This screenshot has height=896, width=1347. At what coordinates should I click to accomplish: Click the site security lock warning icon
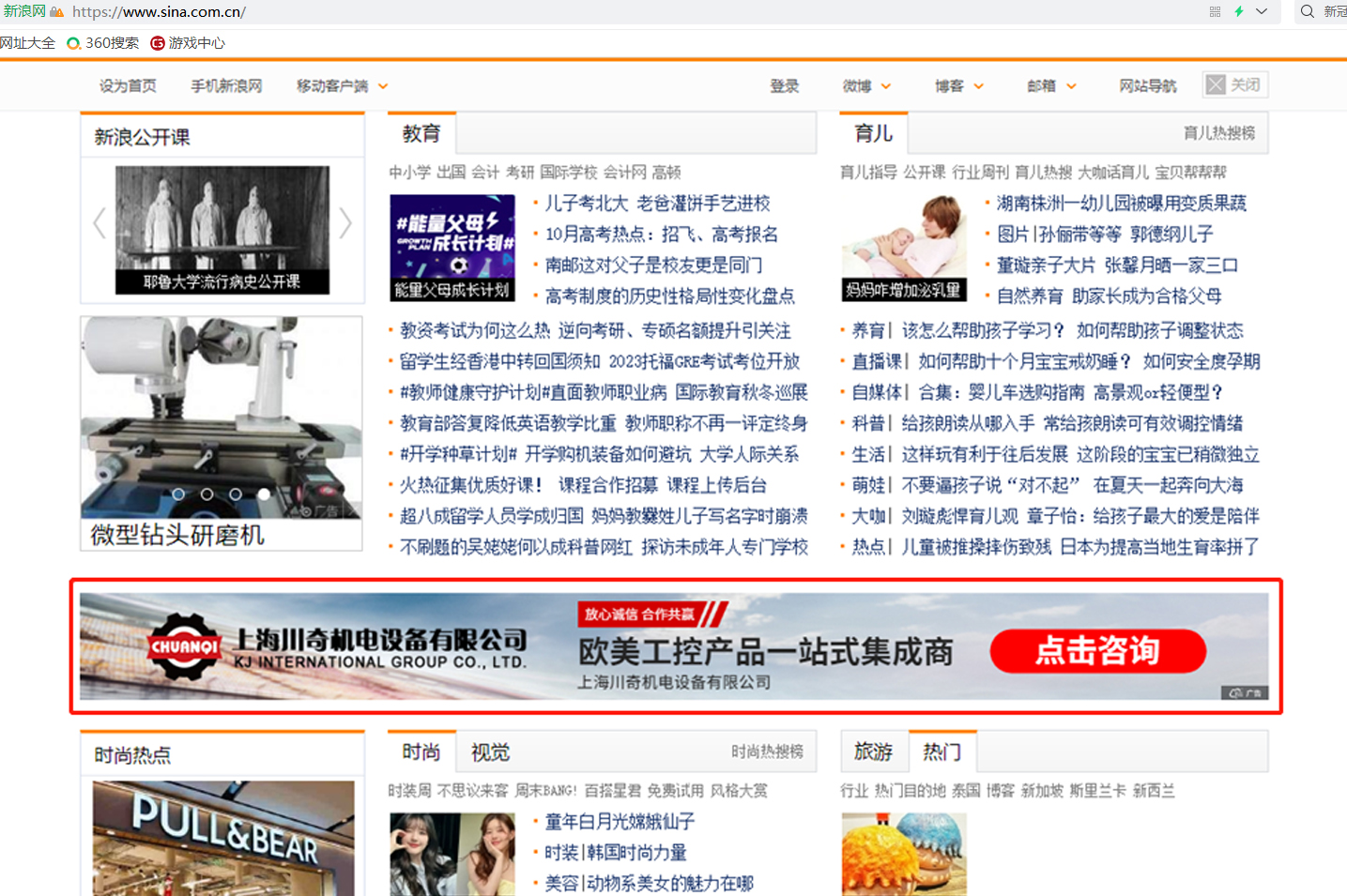coord(57,12)
